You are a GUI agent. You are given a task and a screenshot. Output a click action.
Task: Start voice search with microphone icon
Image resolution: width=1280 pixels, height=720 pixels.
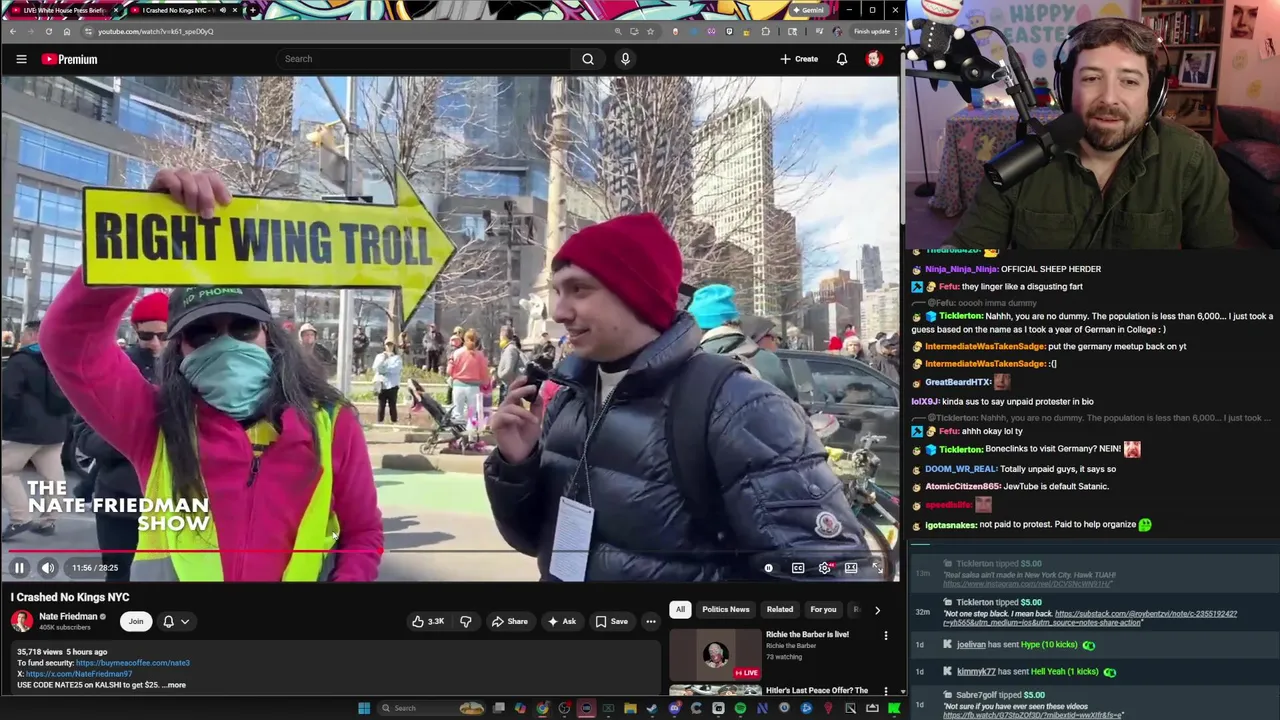point(625,59)
